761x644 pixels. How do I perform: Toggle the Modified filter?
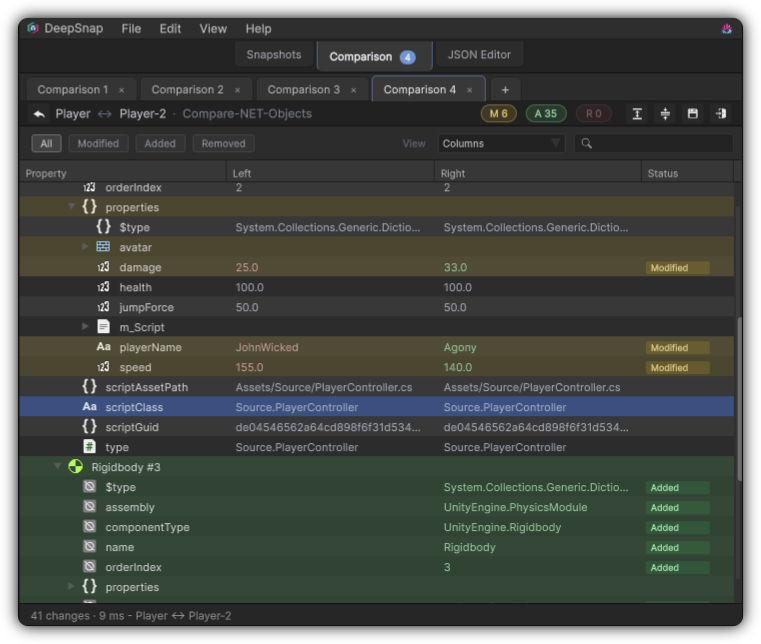(98, 144)
